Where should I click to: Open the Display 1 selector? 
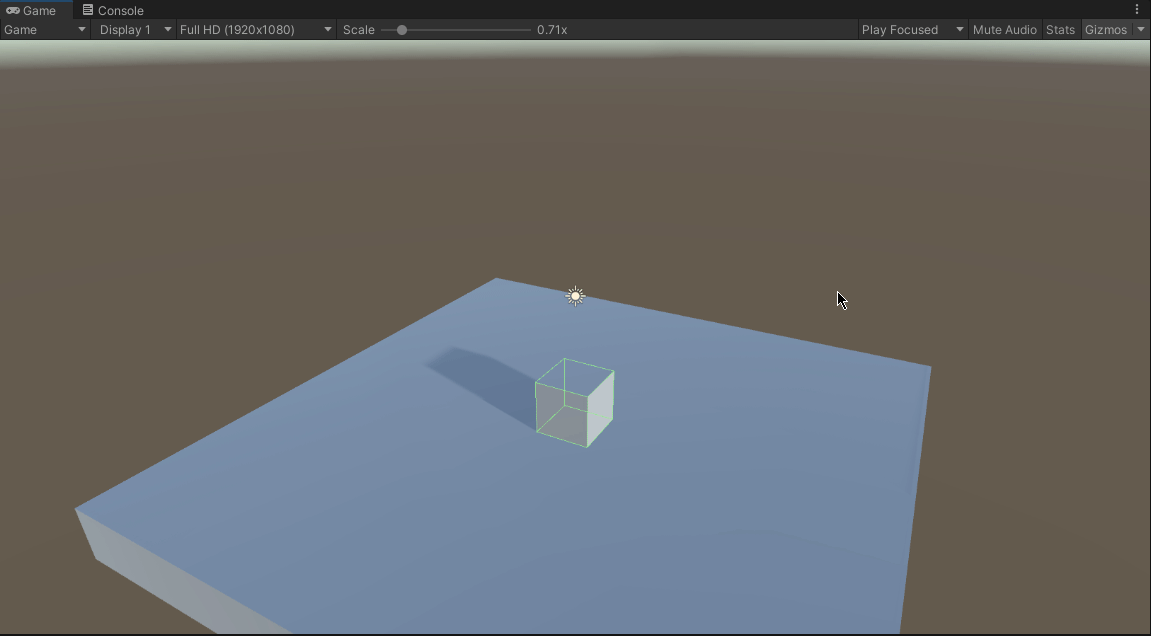tap(134, 29)
